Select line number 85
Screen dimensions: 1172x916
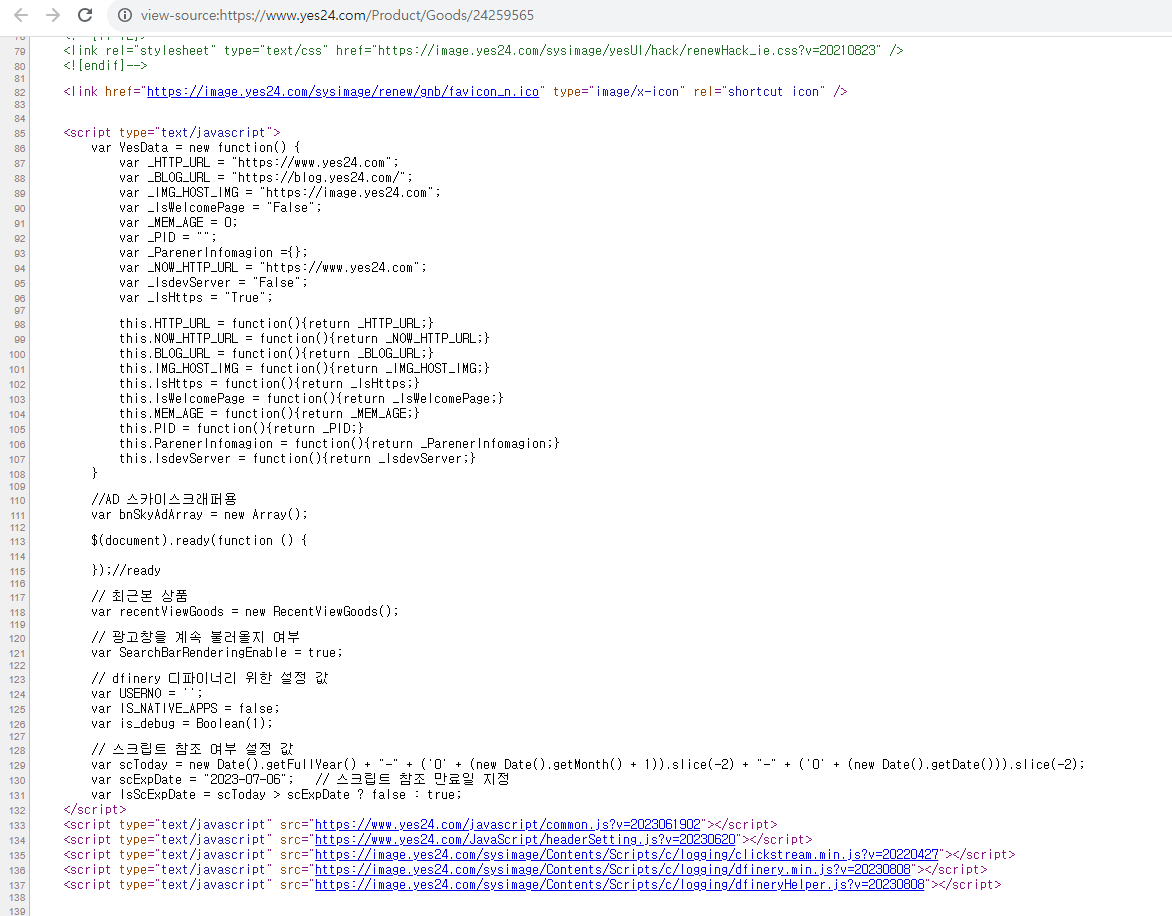pyautogui.click(x=19, y=134)
